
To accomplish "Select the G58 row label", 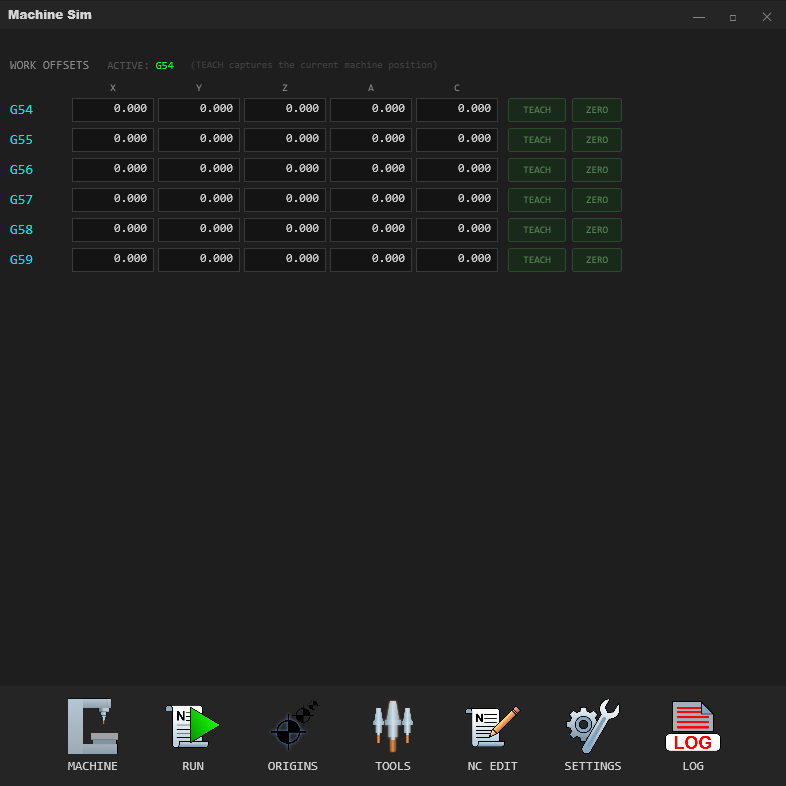I will pos(21,230).
